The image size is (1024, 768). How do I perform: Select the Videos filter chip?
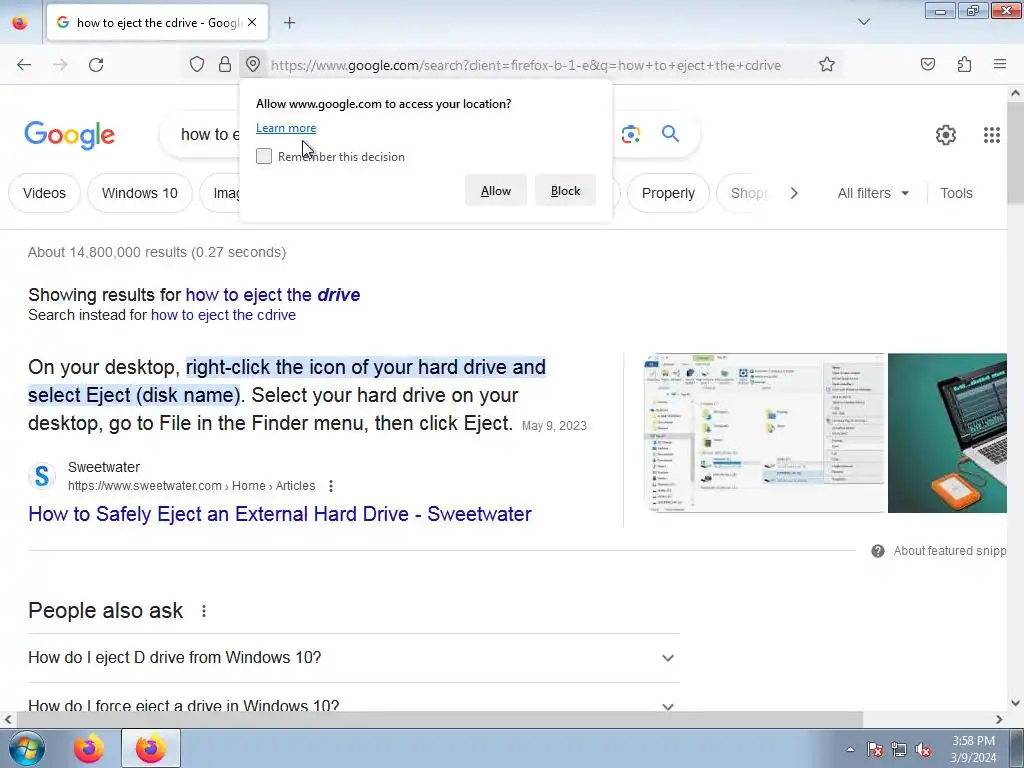pos(44,193)
